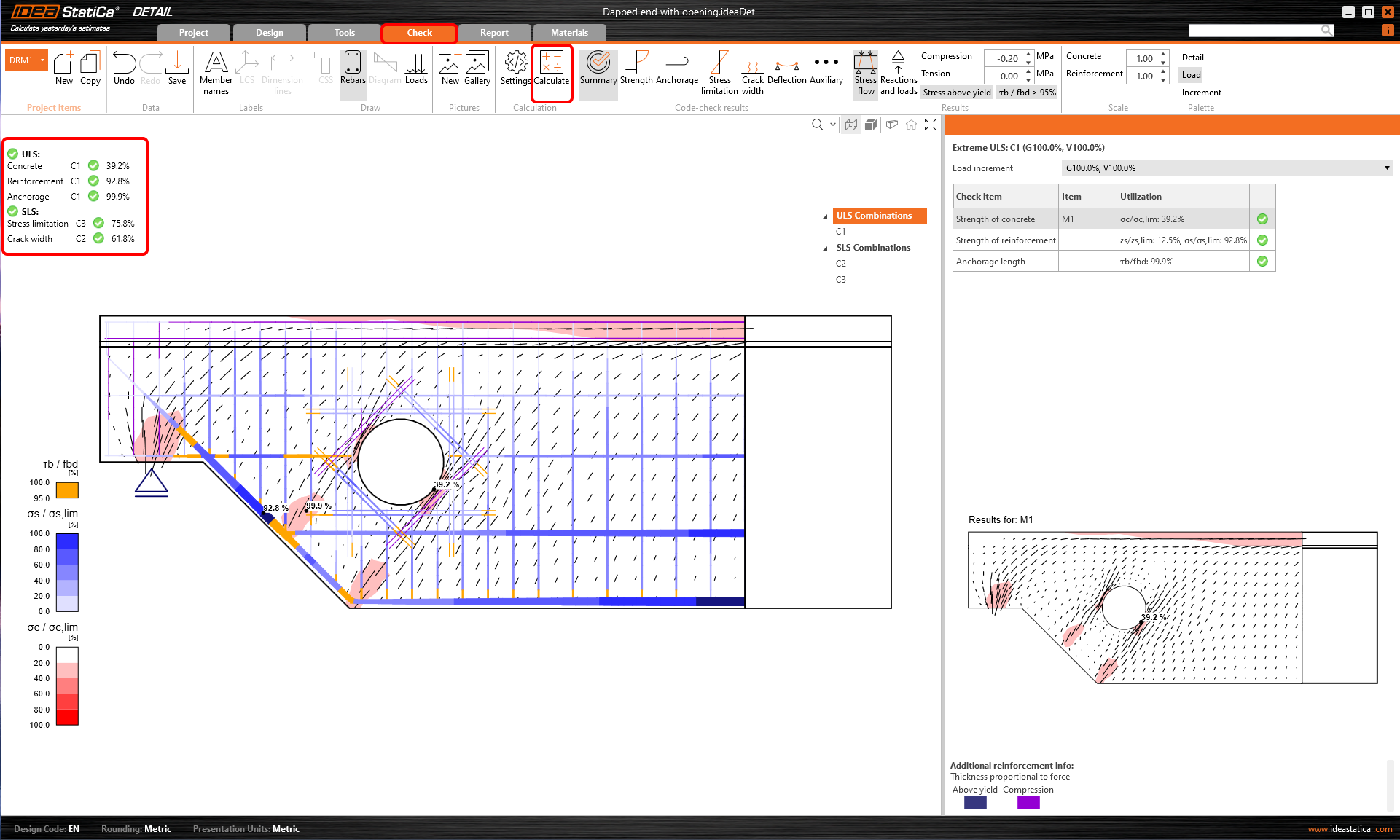Toggle the Stress above yield option
The height and width of the screenshot is (840, 1400).
956,93
